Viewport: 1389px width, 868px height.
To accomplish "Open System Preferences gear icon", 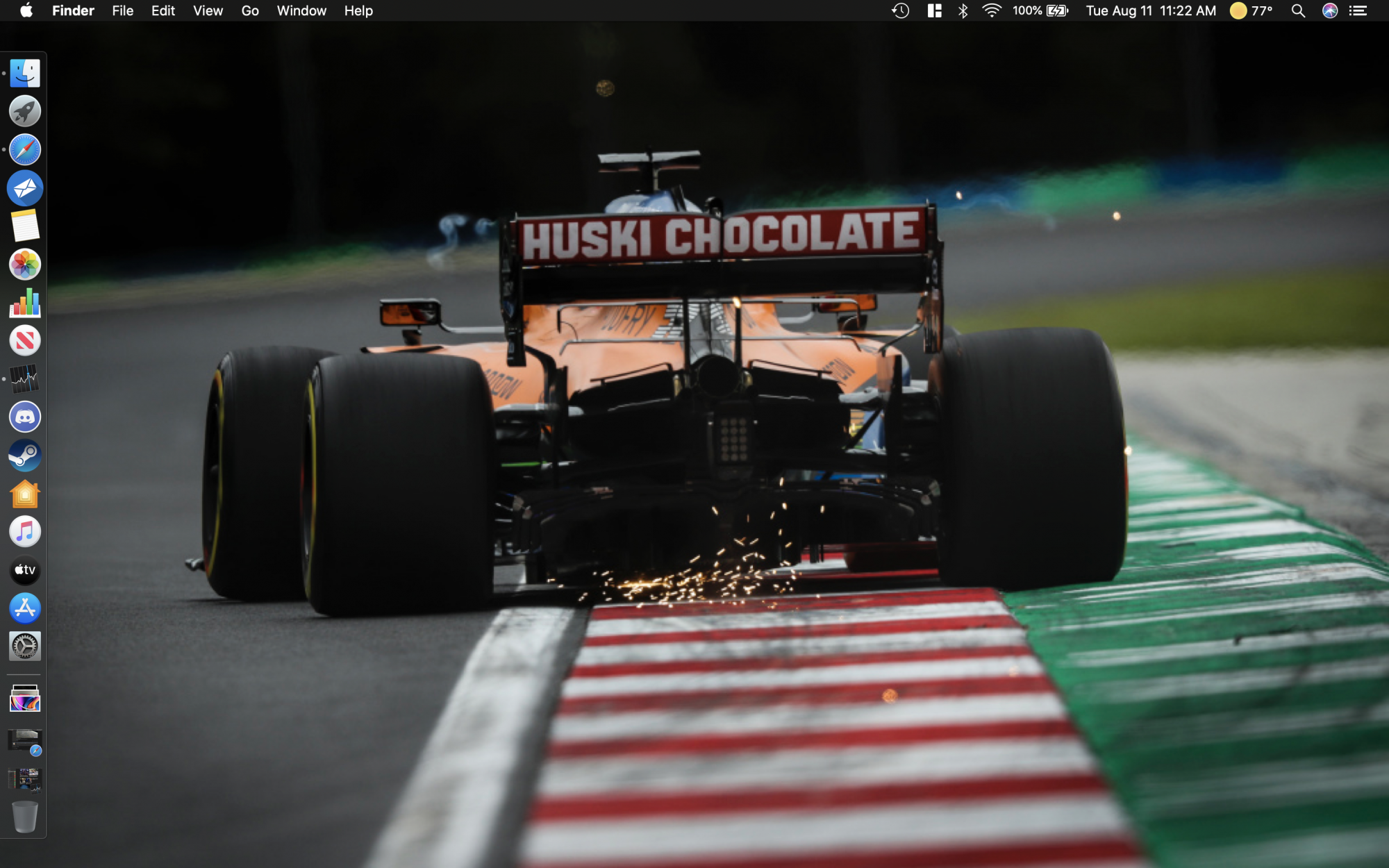I will [x=25, y=646].
